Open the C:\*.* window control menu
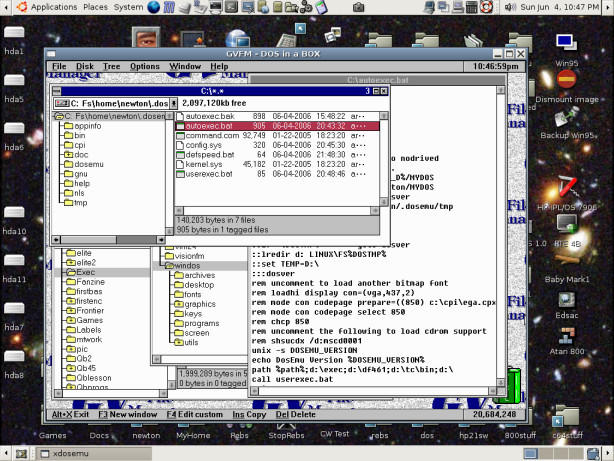This screenshot has width=614, height=461. tap(57, 91)
